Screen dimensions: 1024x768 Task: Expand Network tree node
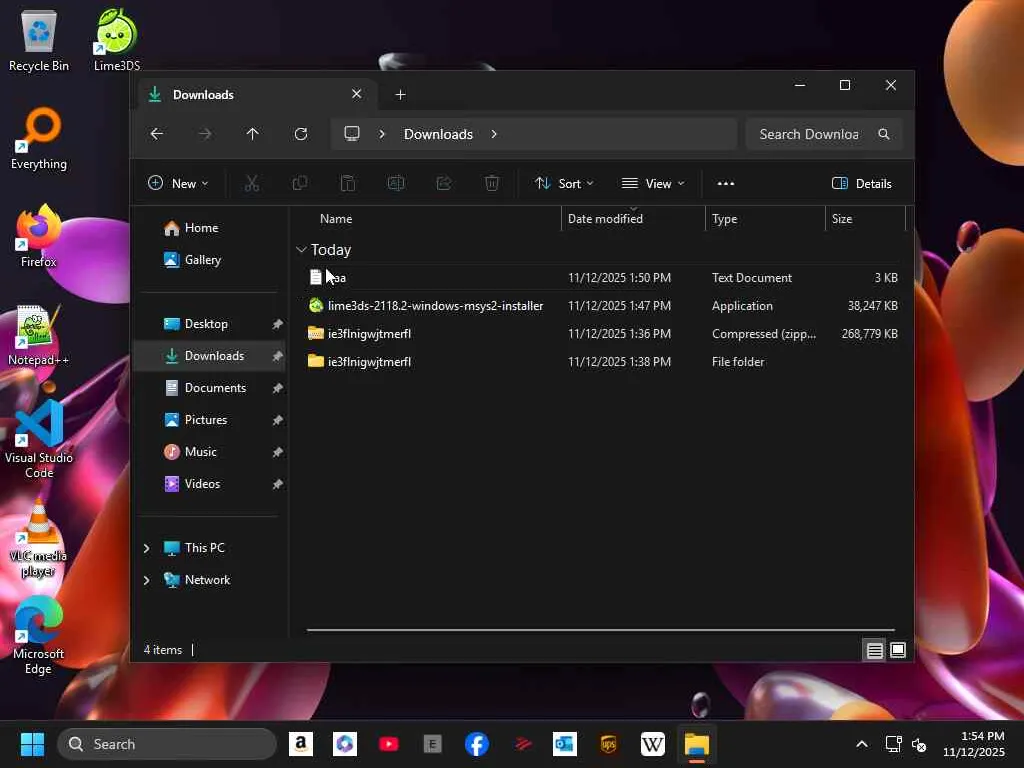coord(146,580)
